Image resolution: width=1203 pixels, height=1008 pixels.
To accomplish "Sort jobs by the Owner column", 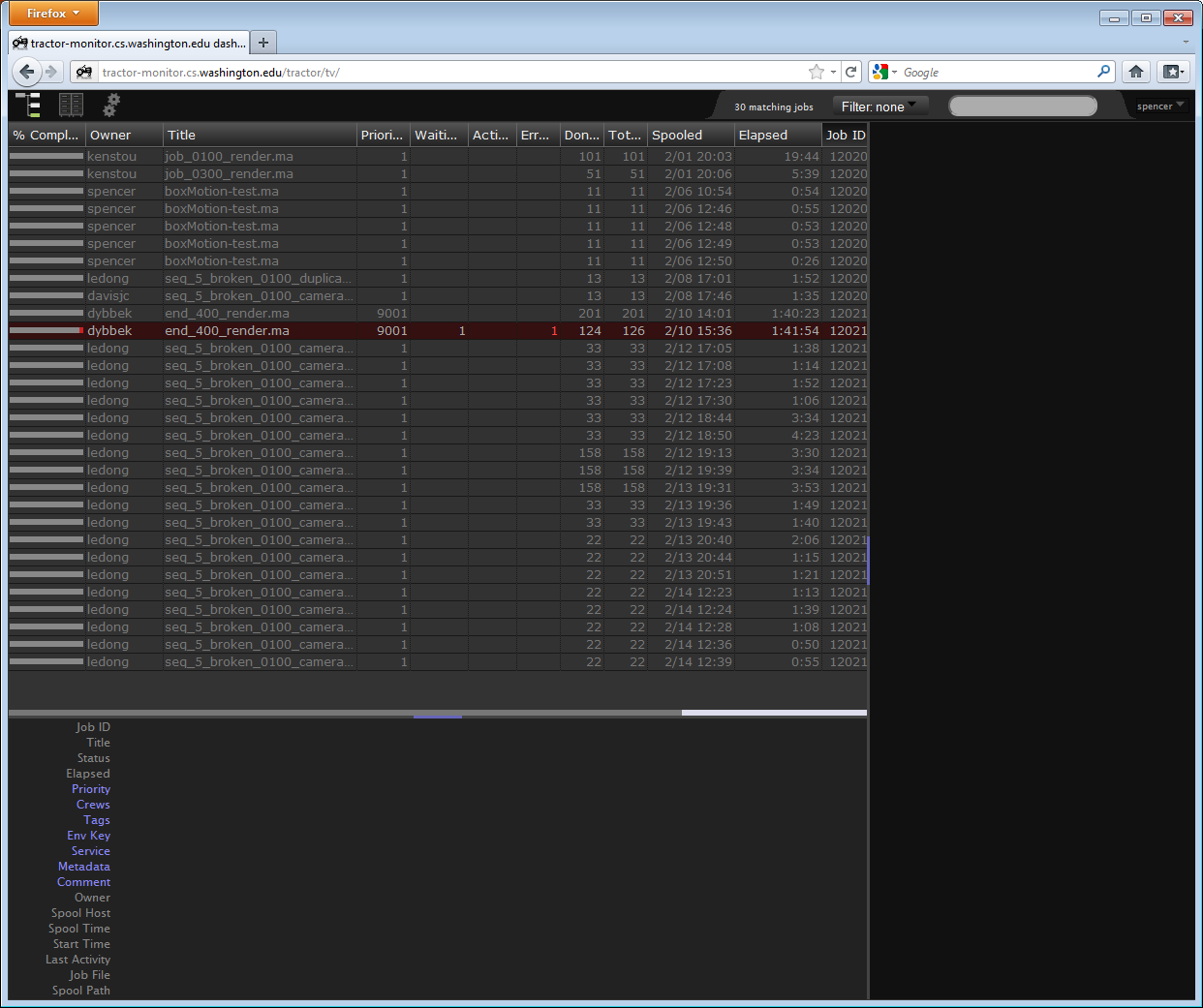I will (x=110, y=136).
